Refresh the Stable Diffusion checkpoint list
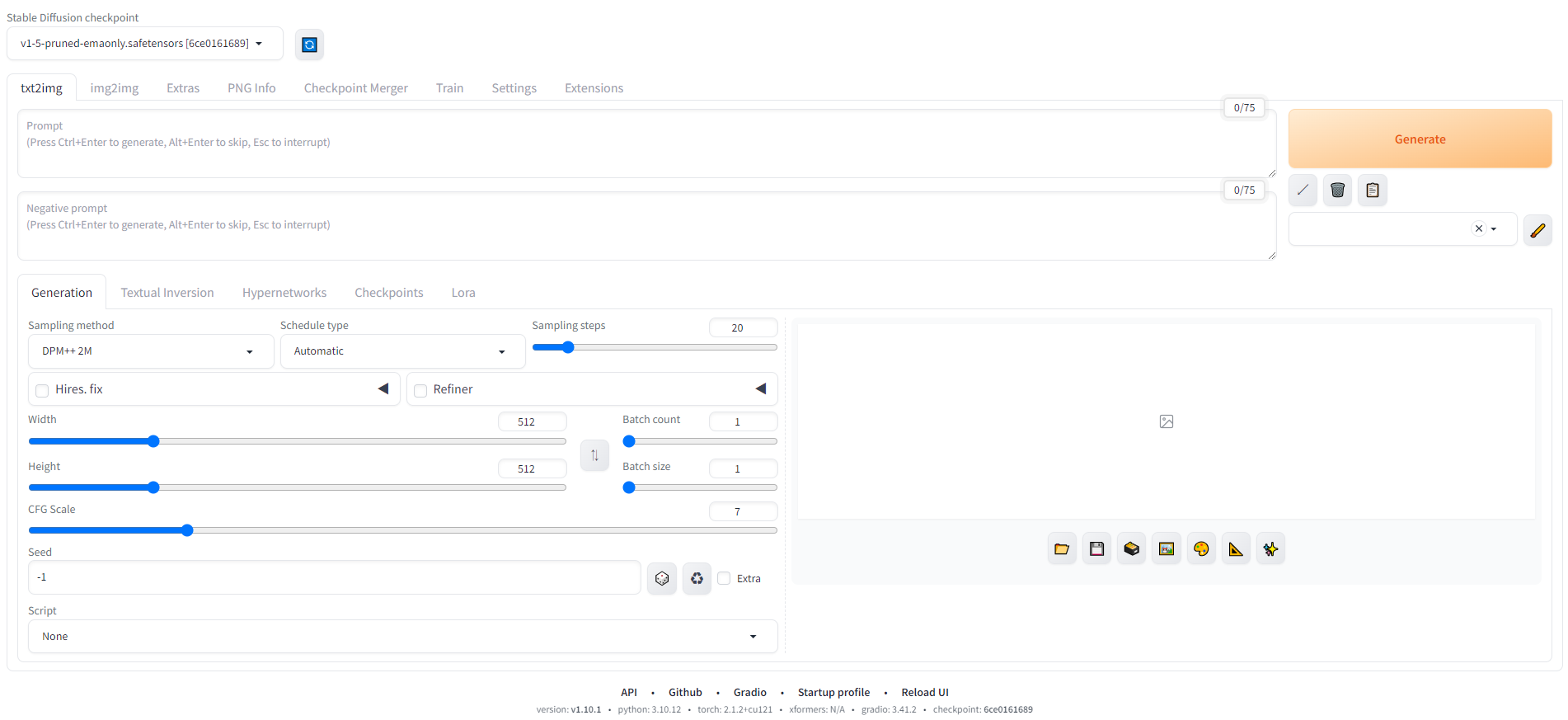The width and height of the screenshot is (1568, 720). (309, 45)
